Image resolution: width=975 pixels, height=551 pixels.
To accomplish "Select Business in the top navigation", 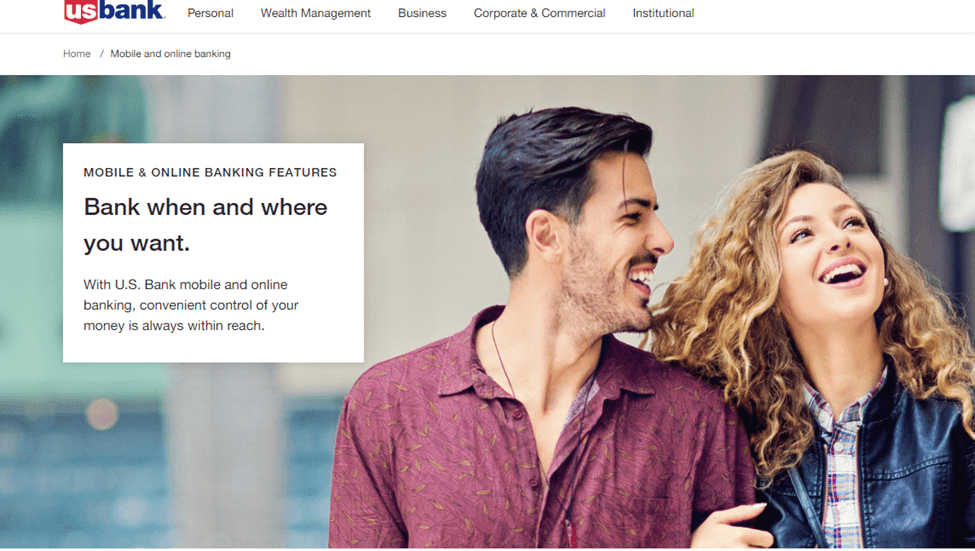I will (422, 13).
